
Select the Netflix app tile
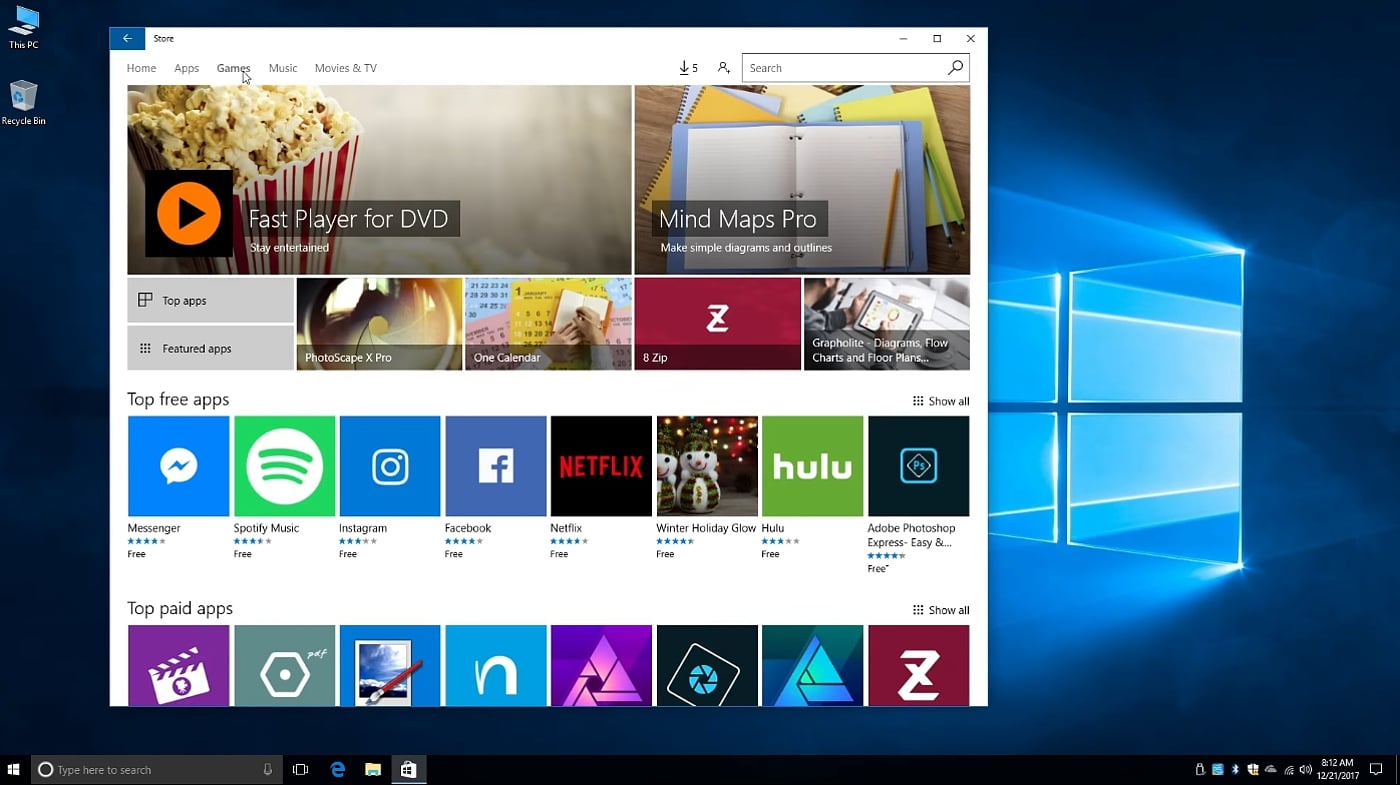[x=601, y=466]
